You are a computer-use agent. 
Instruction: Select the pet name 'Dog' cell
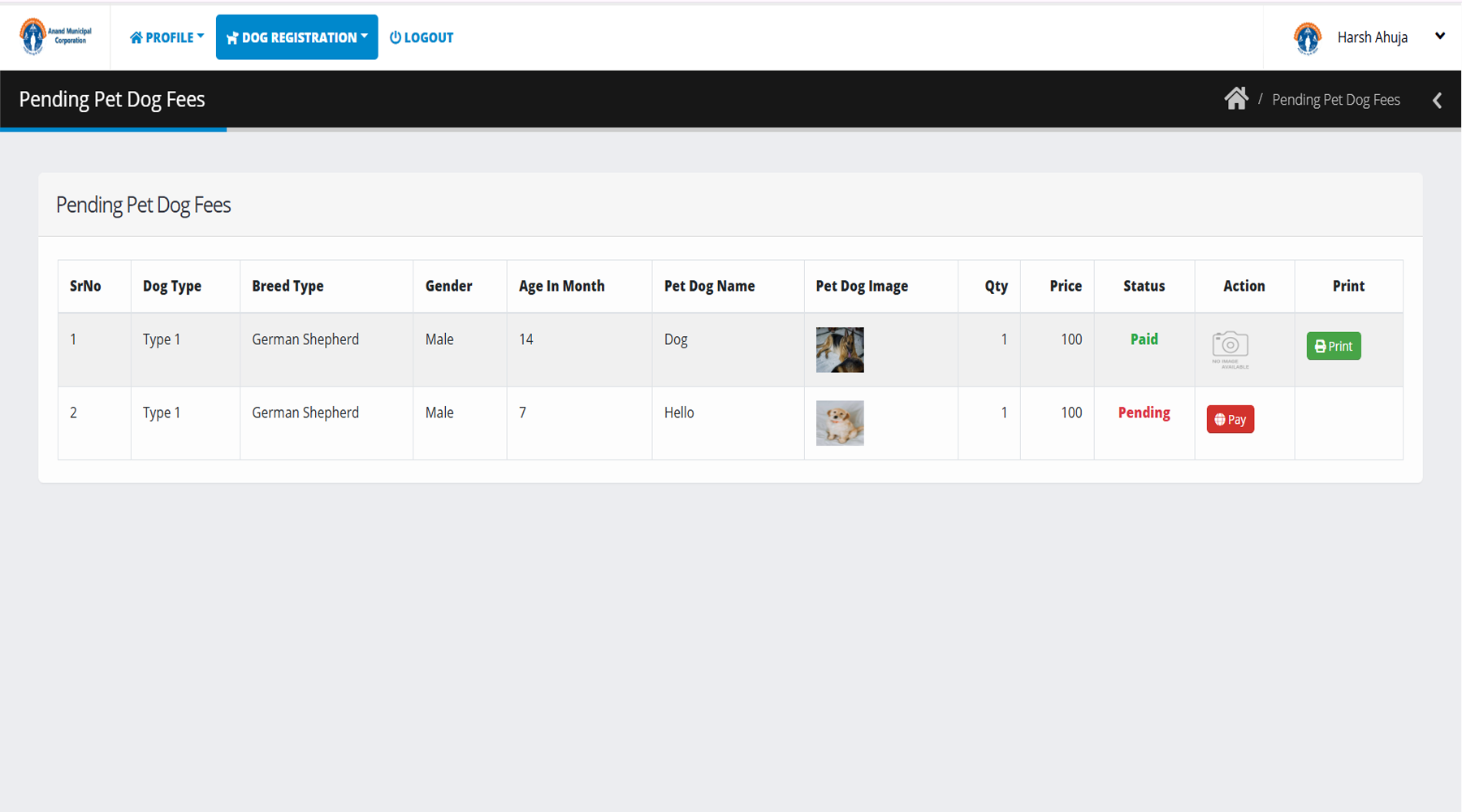coord(728,350)
